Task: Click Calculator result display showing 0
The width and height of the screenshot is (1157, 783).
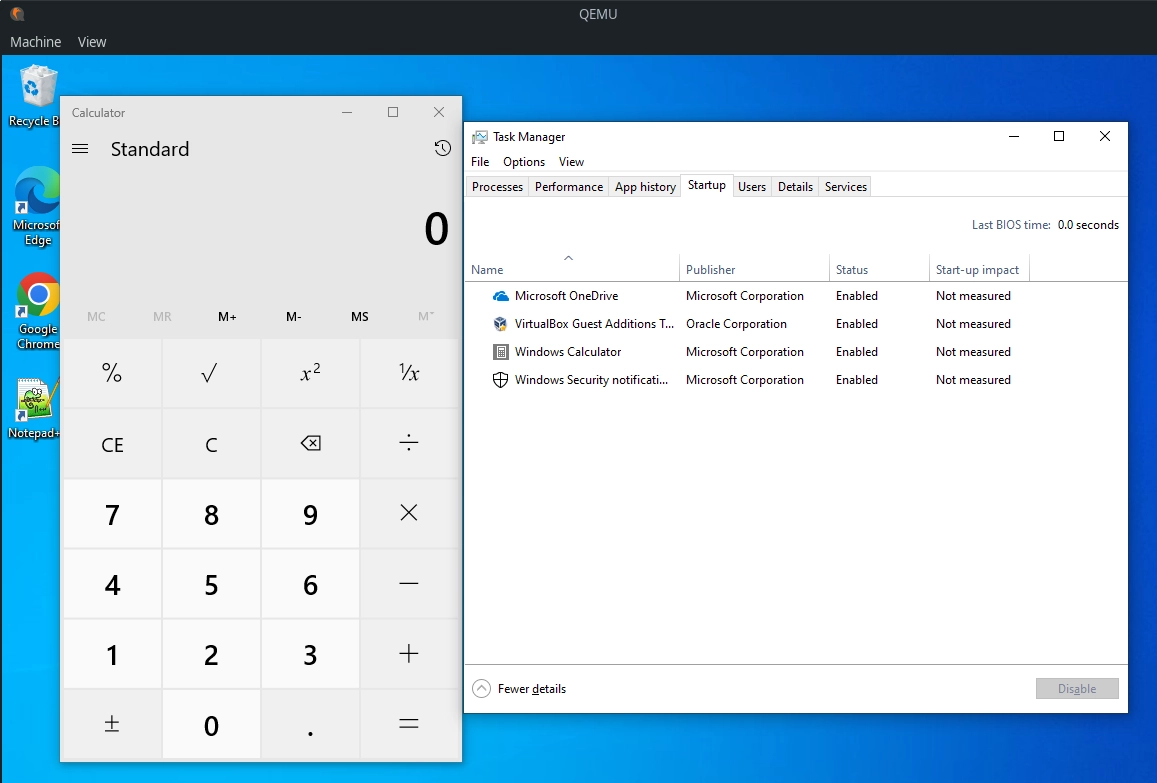Action: [436, 229]
